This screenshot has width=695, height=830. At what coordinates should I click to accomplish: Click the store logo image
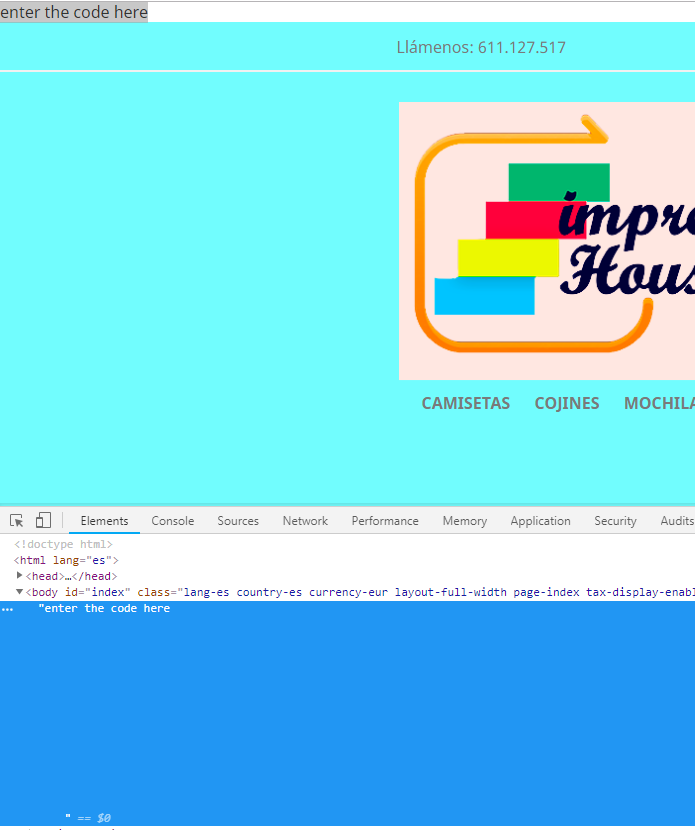547,241
